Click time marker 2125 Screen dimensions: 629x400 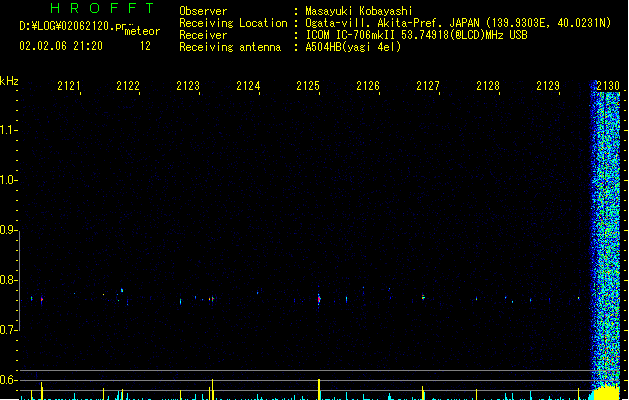click(308, 86)
